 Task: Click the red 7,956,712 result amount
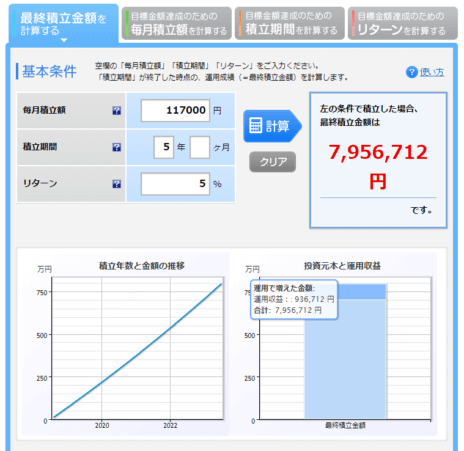pyautogui.click(x=378, y=152)
